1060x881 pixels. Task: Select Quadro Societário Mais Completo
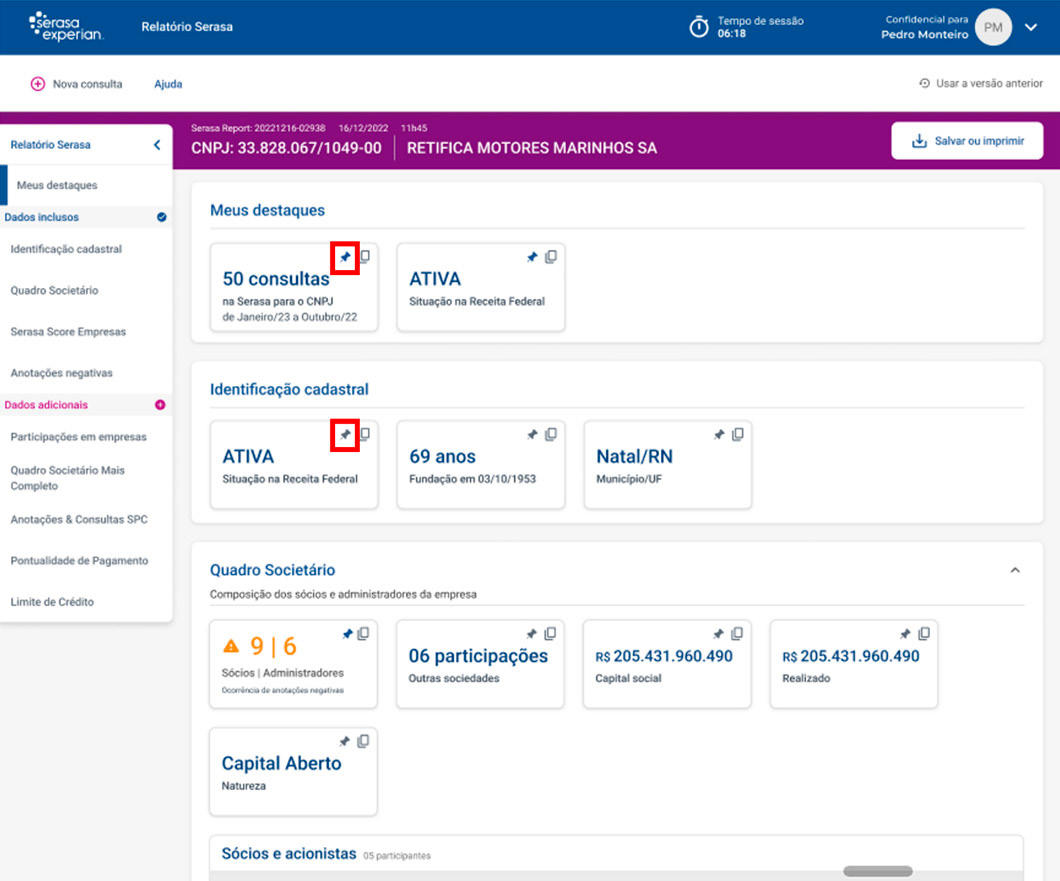coord(68,478)
